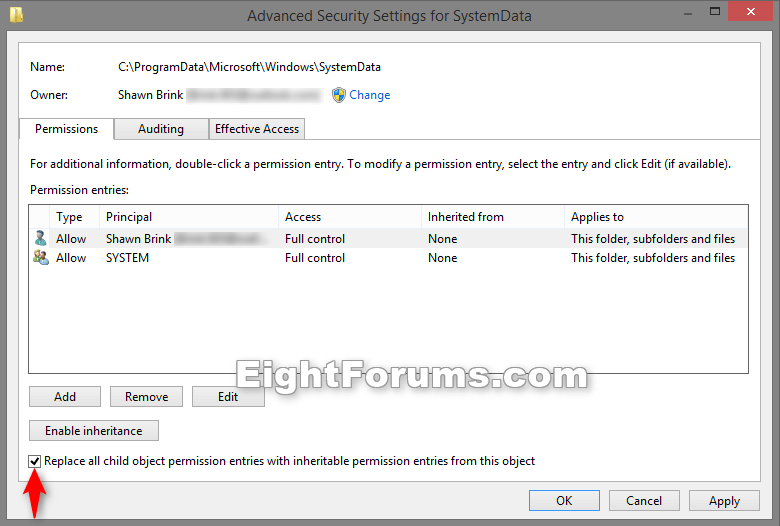Click the Shawn Brink user icon

click(40, 239)
